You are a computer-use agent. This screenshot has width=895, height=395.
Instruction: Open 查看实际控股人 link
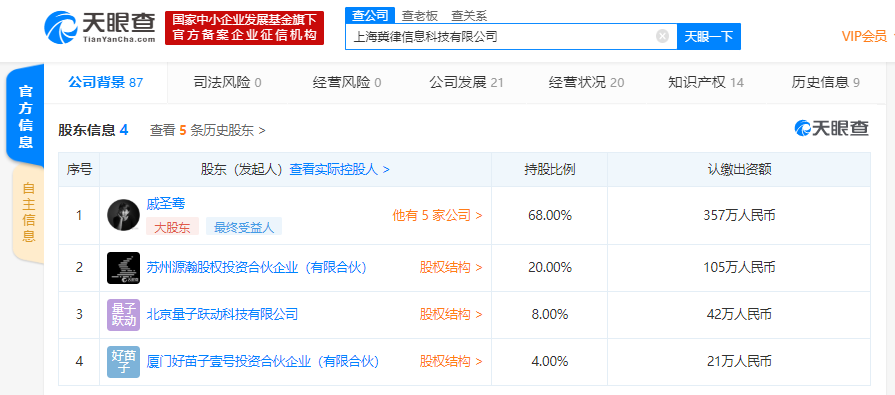coord(340,170)
